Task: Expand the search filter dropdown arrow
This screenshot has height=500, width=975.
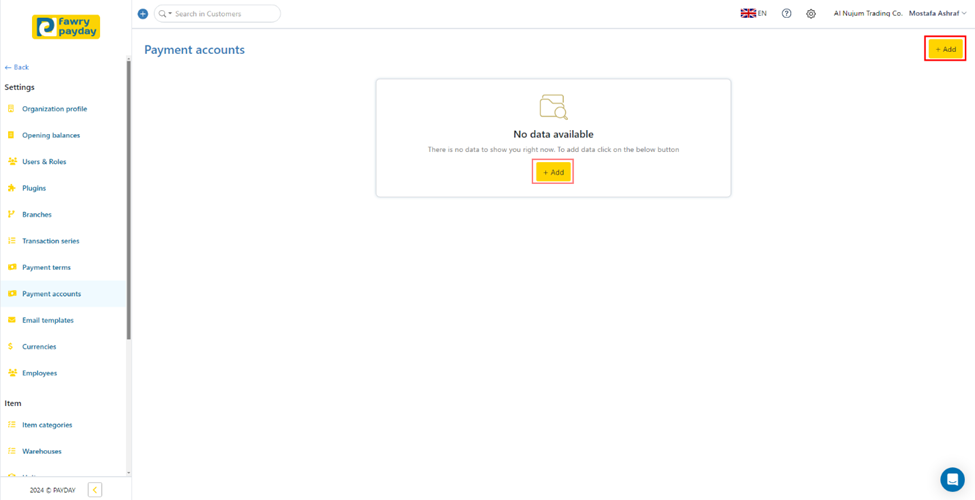Action: pyautogui.click(x=170, y=14)
